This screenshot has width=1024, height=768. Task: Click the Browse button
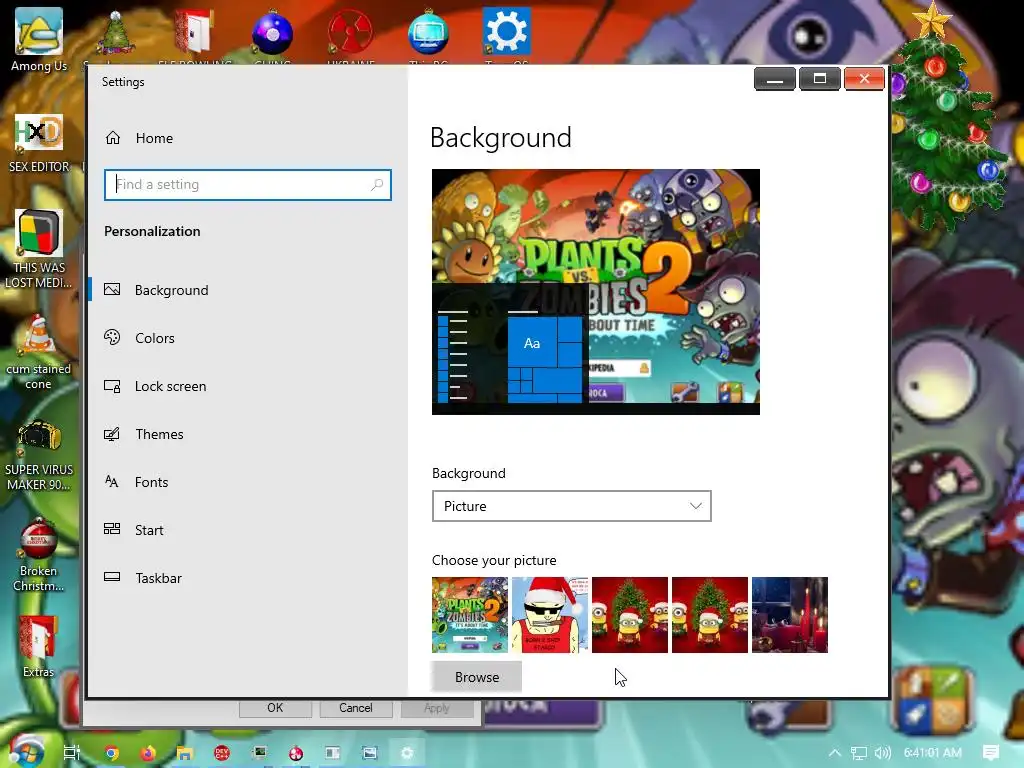[x=477, y=677]
